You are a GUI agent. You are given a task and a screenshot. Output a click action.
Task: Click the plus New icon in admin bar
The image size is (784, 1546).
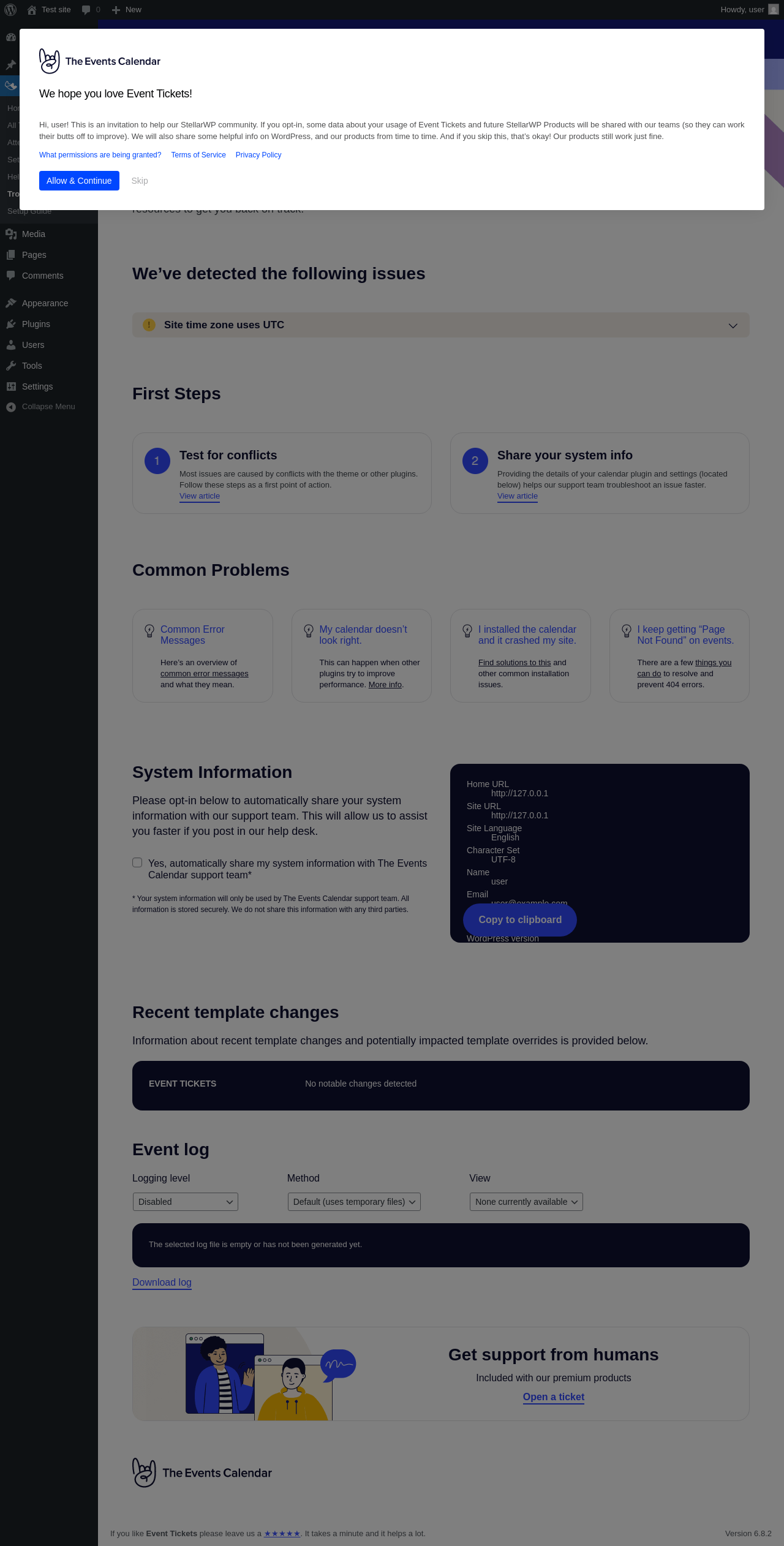click(x=116, y=10)
